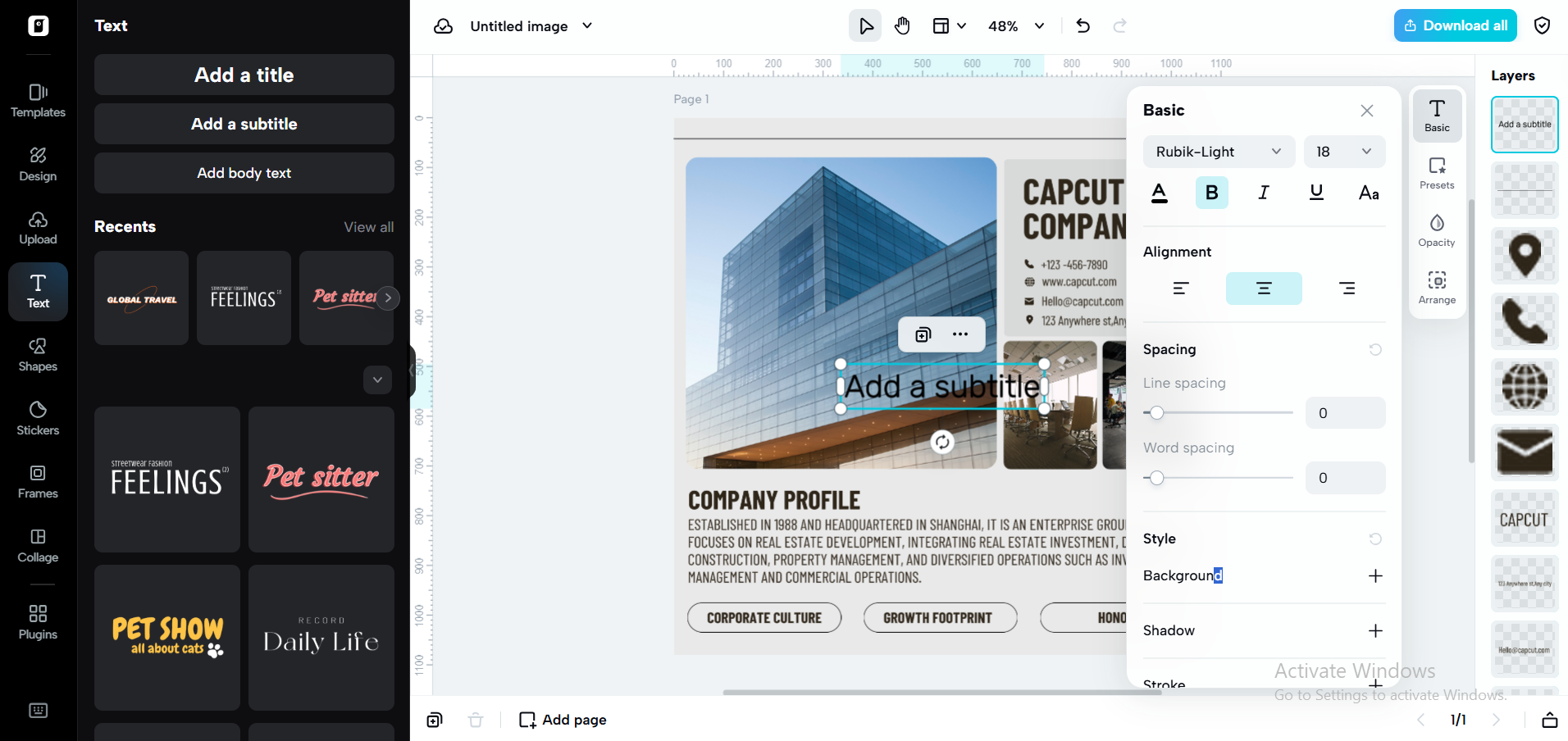1568x741 pixels.
Task: Toggle bold formatting on the subtitle text
Action: [1211, 193]
